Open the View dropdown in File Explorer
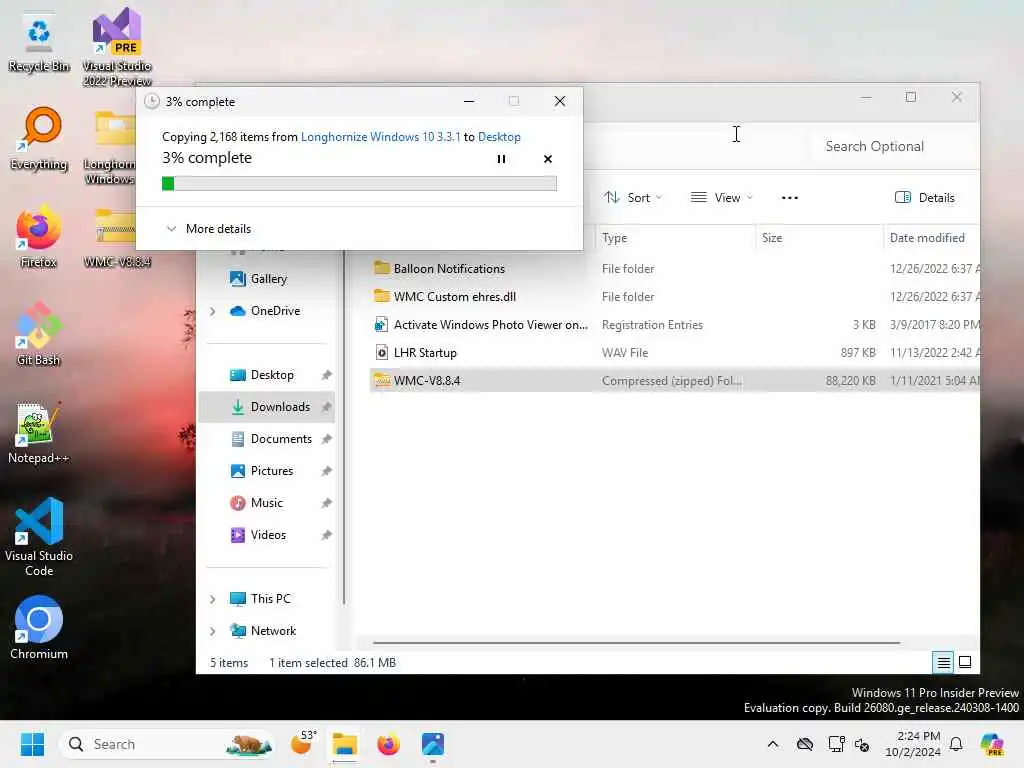The width and height of the screenshot is (1024, 768). (x=722, y=197)
